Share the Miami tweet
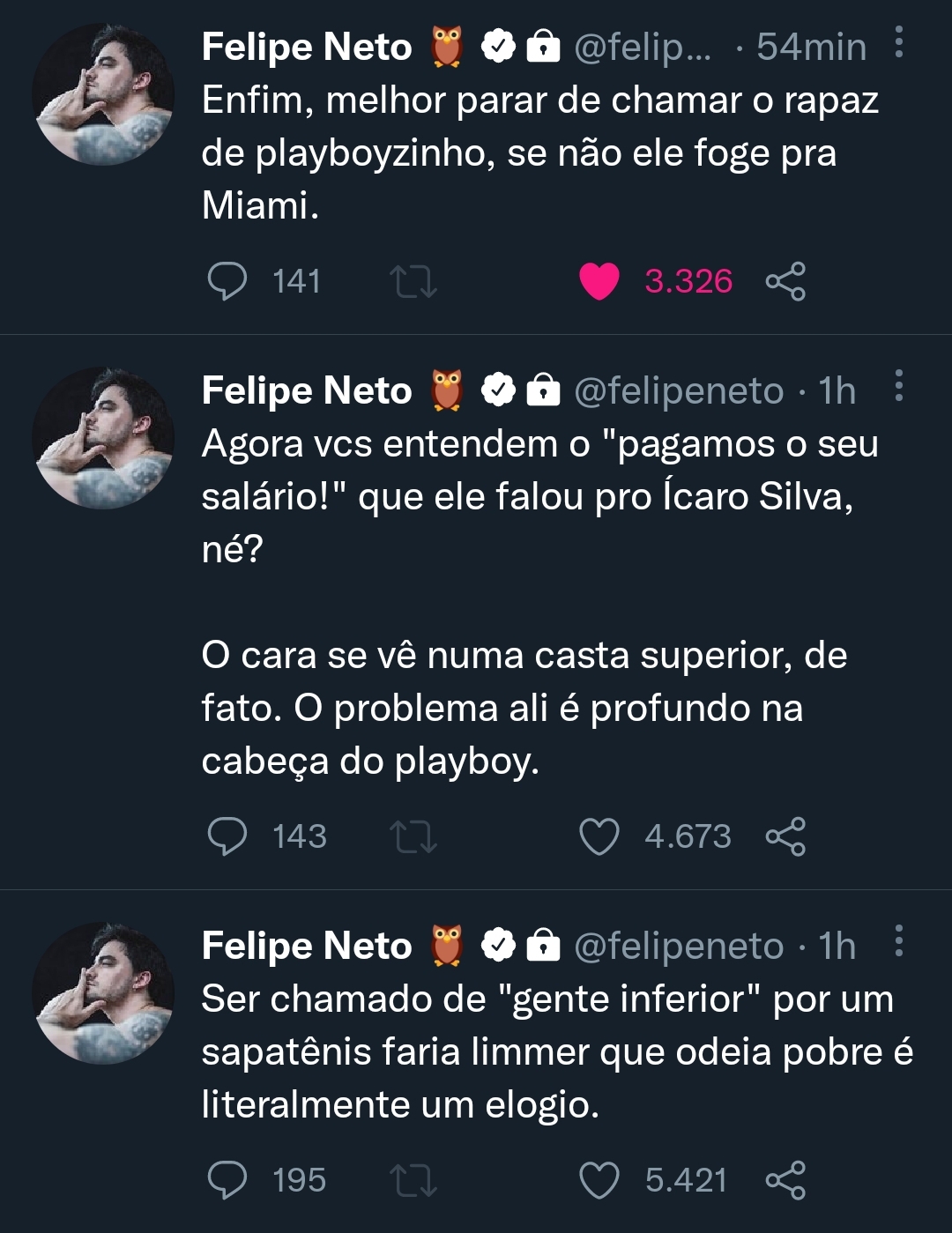Viewport: 952px width, 1233px height. pyautogui.click(x=785, y=281)
